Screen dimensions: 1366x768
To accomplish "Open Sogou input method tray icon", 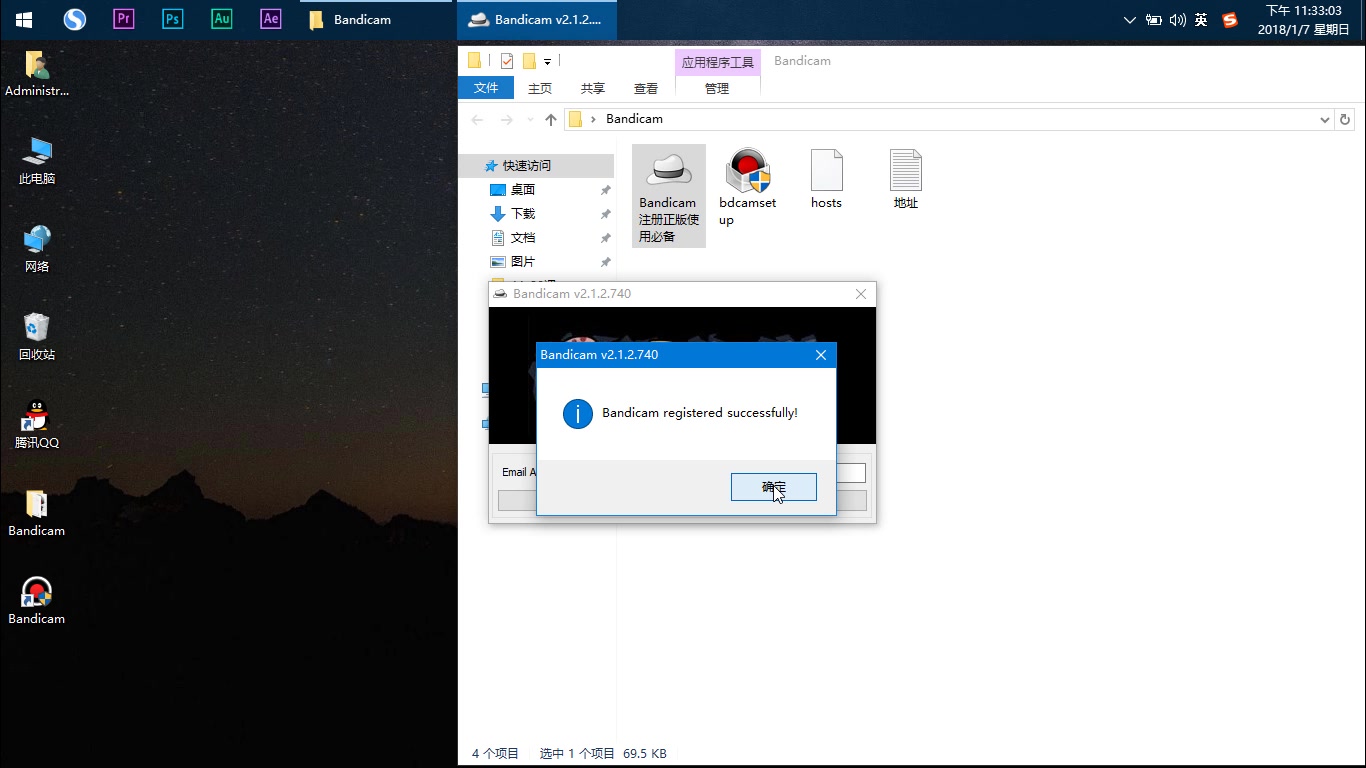I will [x=1230, y=20].
